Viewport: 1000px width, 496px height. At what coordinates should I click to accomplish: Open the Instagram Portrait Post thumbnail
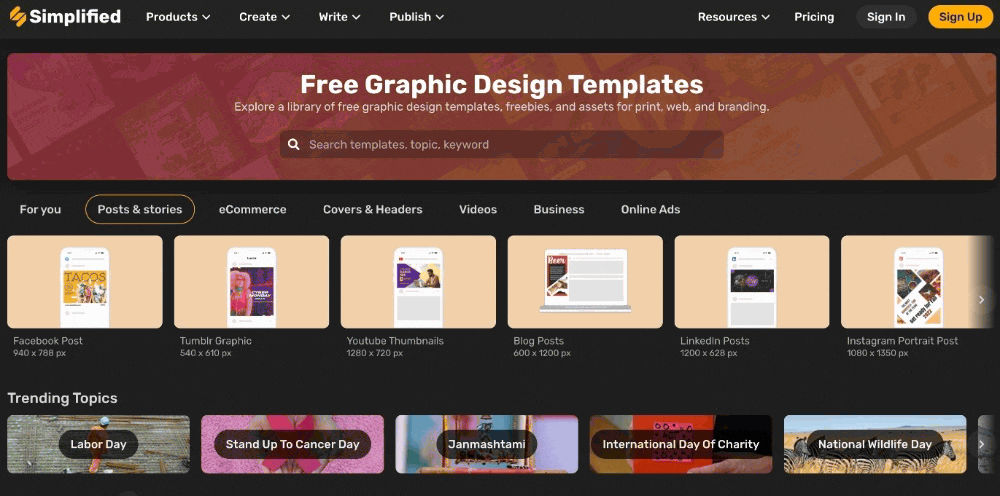click(x=918, y=282)
